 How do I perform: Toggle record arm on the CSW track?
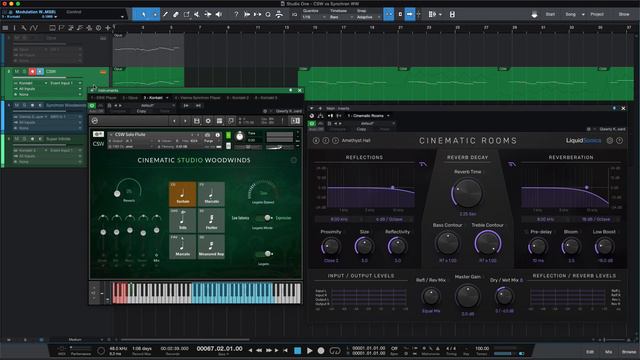32,71
